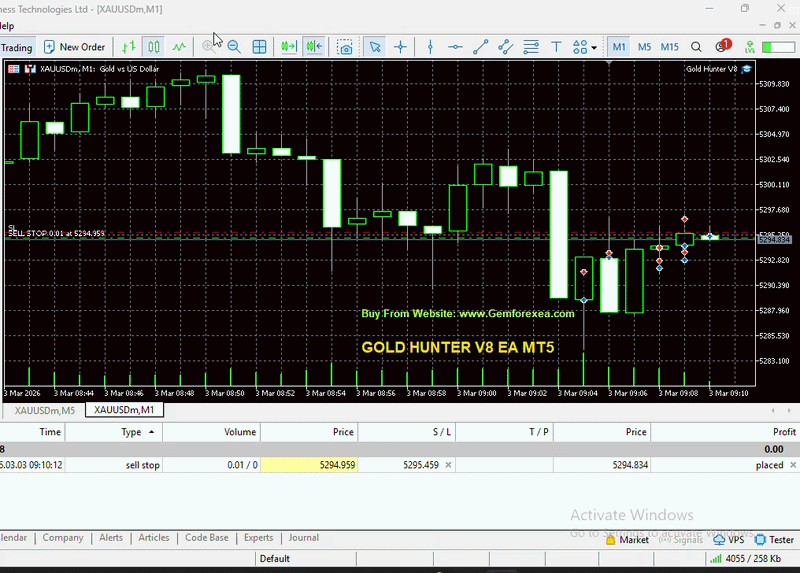Select the cursor arrow tool
Screen dimensions: 800x573
pyautogui.click(x=375, y=47)
